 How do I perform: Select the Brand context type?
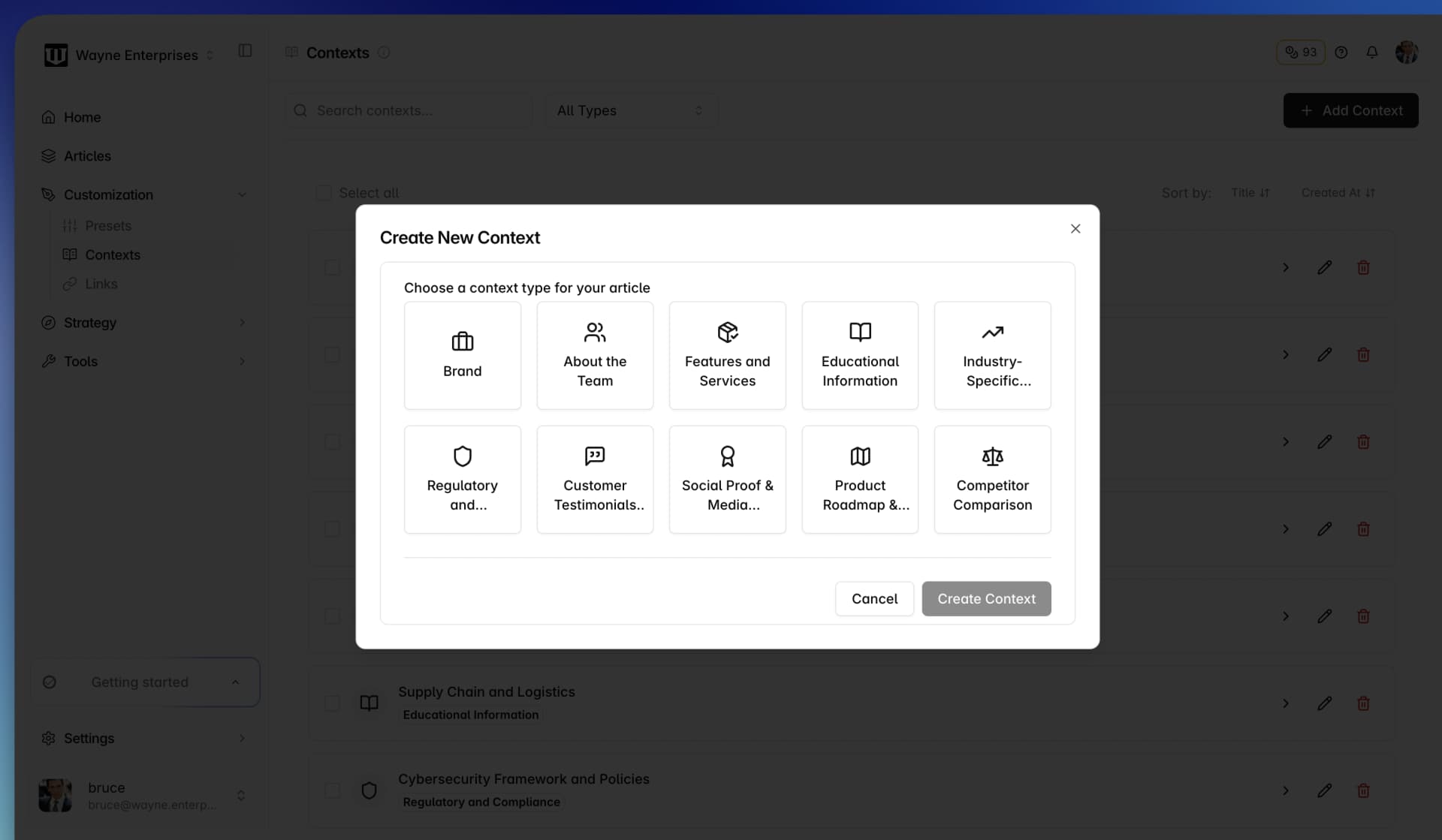click(x=462, y=356)
